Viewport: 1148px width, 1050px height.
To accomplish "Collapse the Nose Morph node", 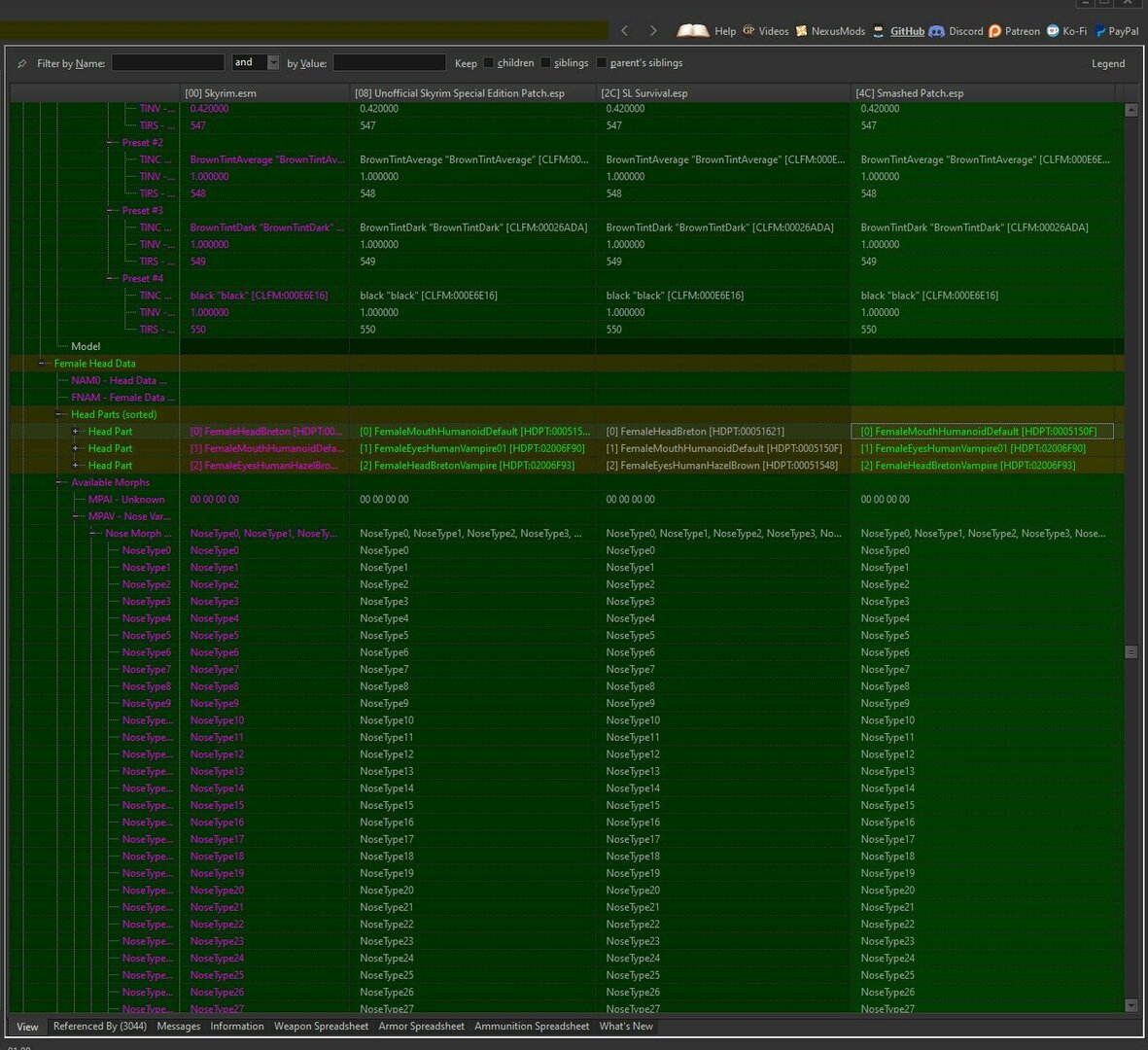I will pyautogui.click(x=92, y=534).
